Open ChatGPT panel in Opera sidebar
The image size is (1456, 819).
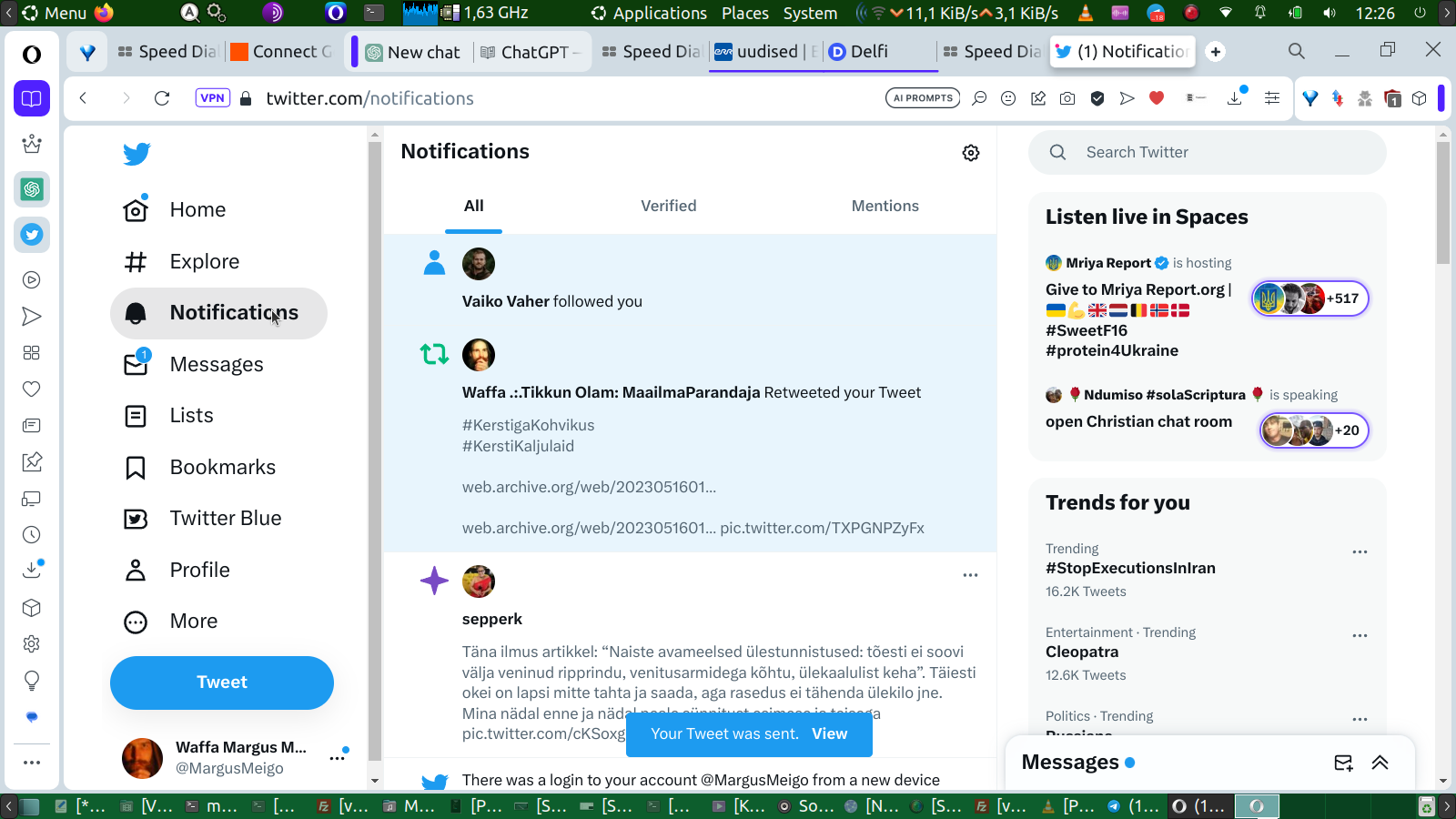(x=32, y=189)
